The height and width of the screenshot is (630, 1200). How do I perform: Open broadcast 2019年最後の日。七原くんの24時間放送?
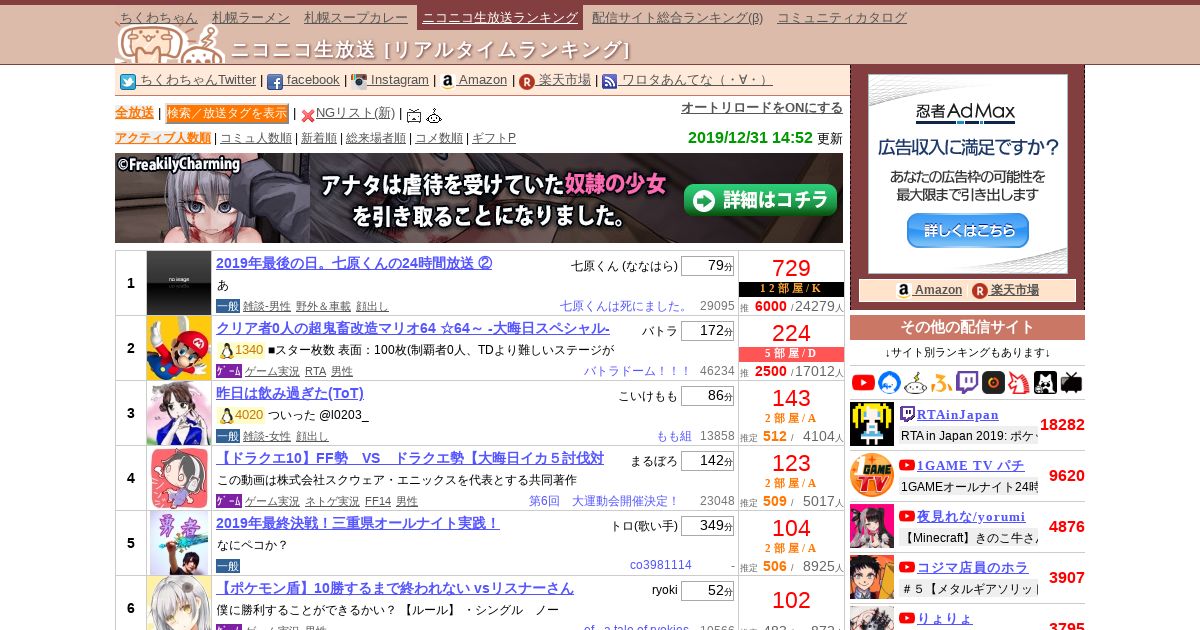click(x=354, y=263)
